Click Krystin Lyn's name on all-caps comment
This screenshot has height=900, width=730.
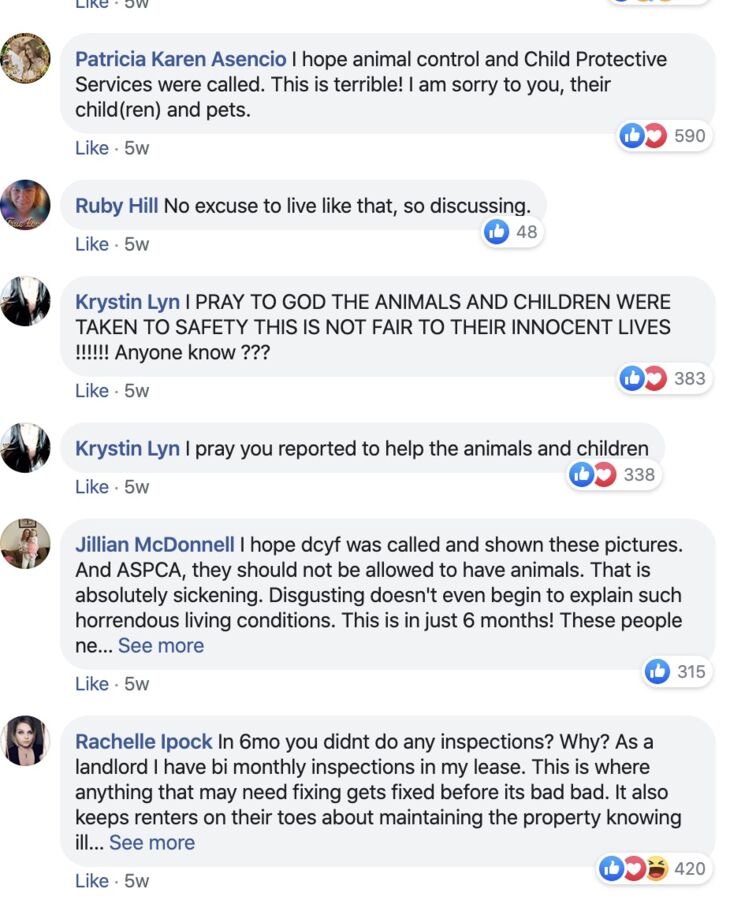[127, 302]
